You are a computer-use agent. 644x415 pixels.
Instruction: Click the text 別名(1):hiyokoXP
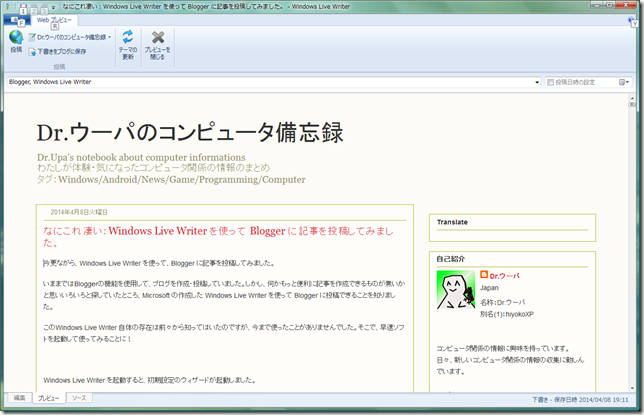(x=507, y=314)
